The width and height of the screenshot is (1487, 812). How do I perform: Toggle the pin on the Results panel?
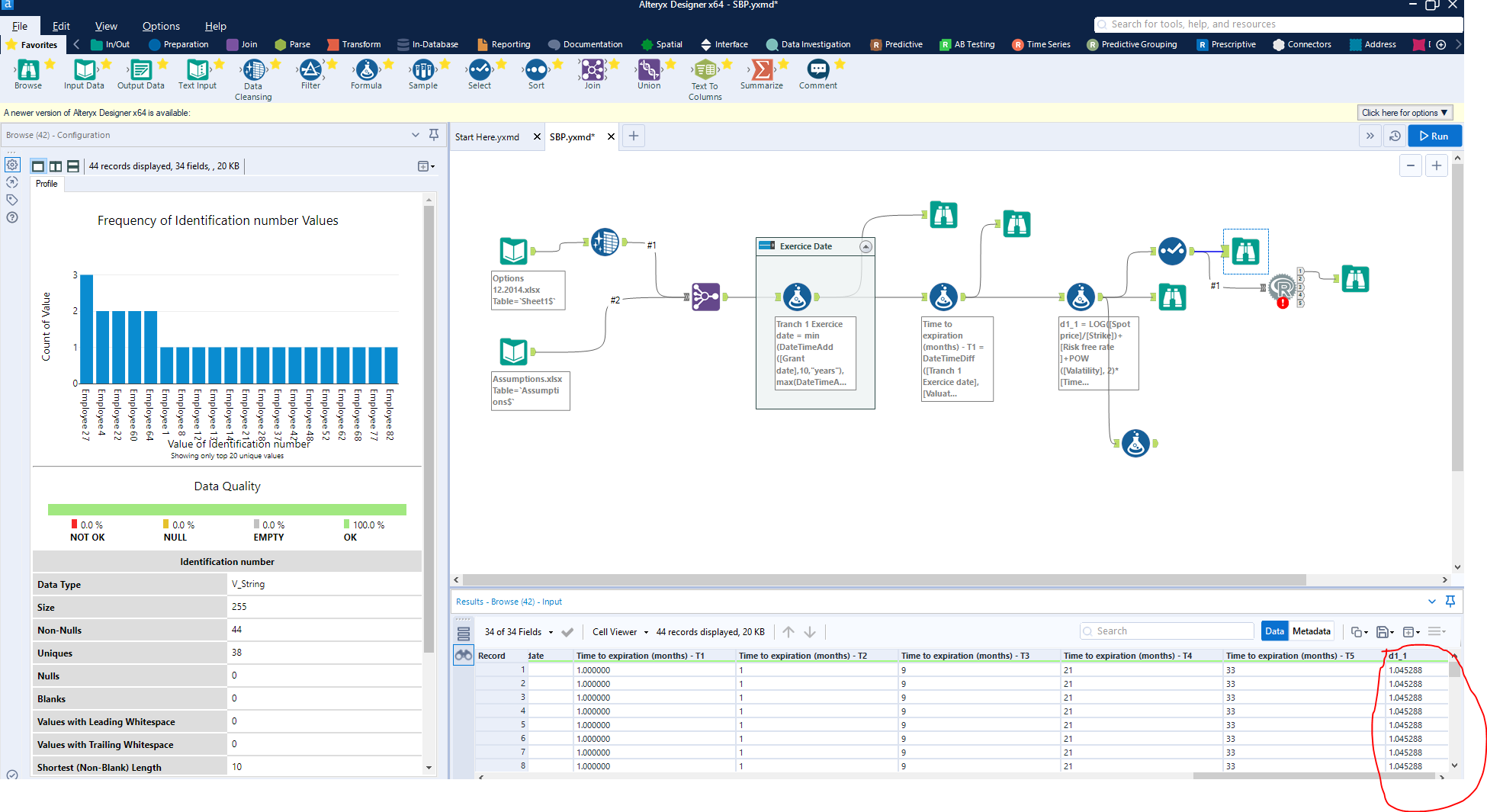pos(1450,601)
